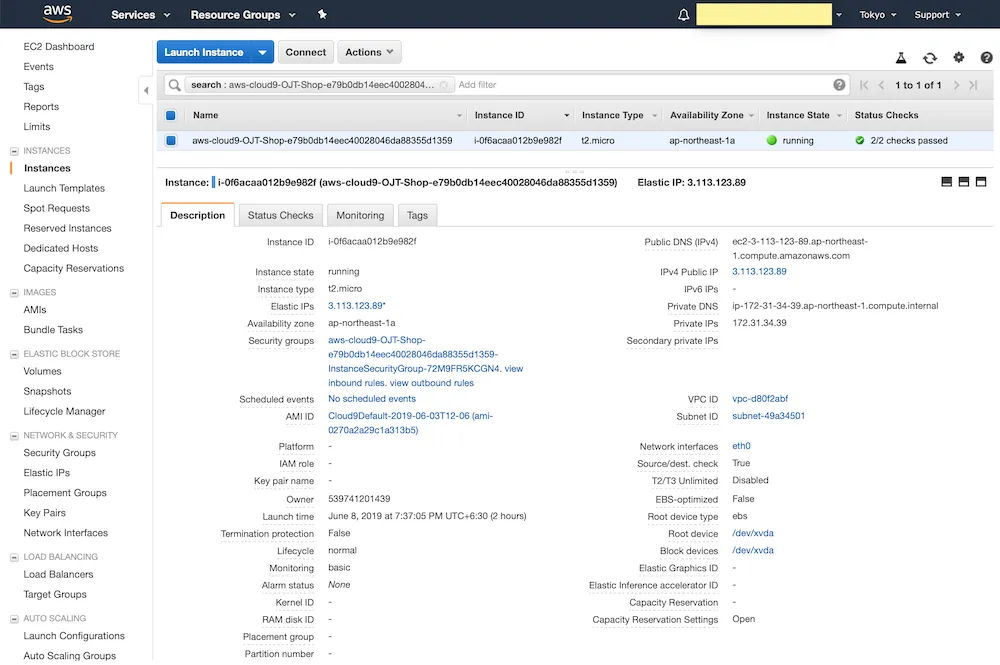
Task: Click the pin favorites star icon
Action: click(x=322, y=14)
